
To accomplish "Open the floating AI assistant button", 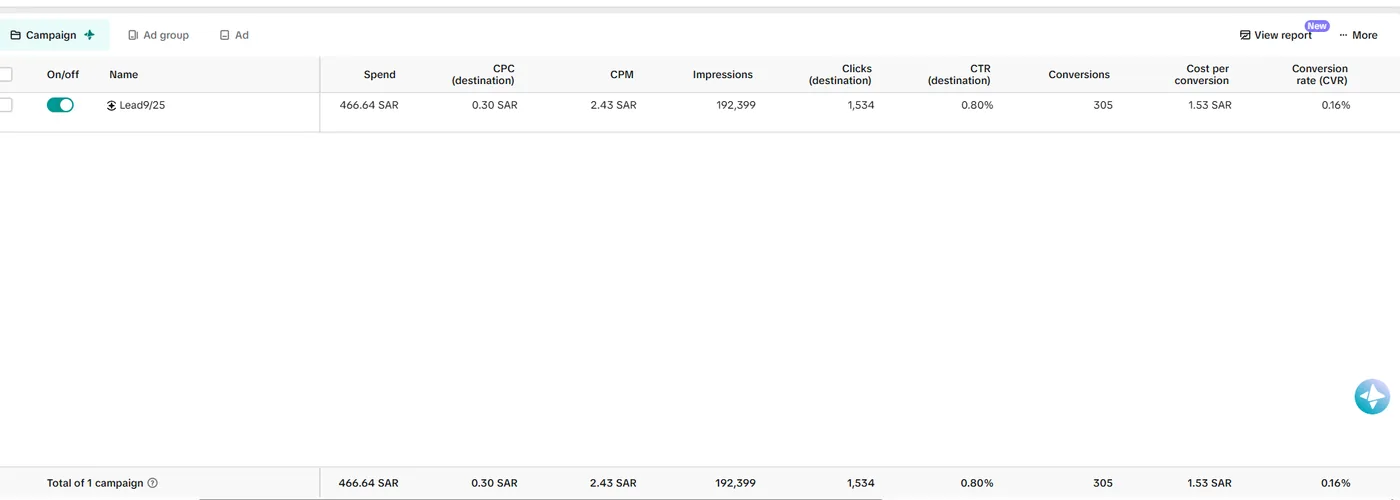I will point(1372,397).
